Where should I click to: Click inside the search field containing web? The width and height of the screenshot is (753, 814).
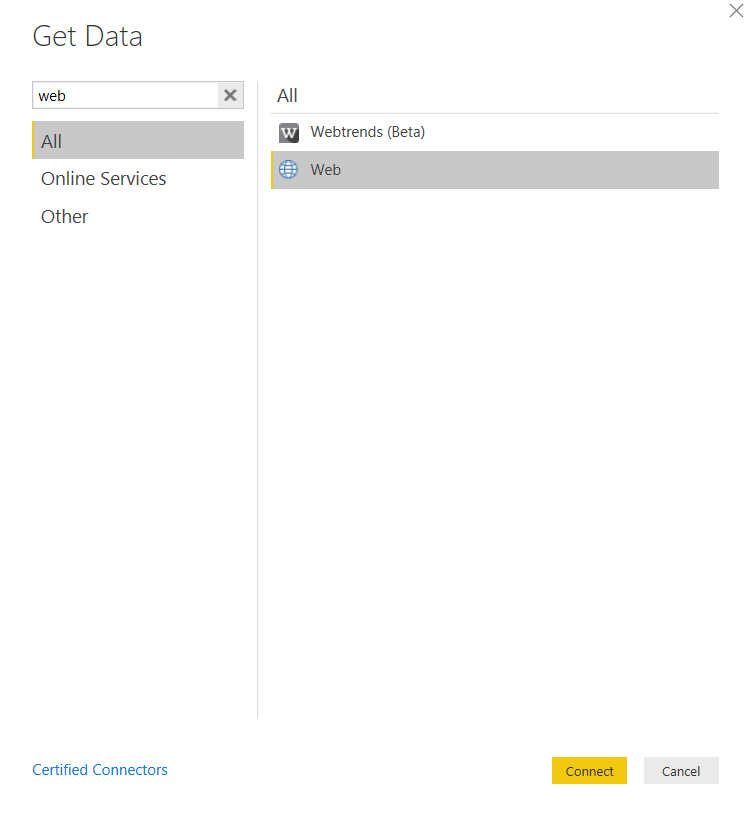click(x=125, y=95)
